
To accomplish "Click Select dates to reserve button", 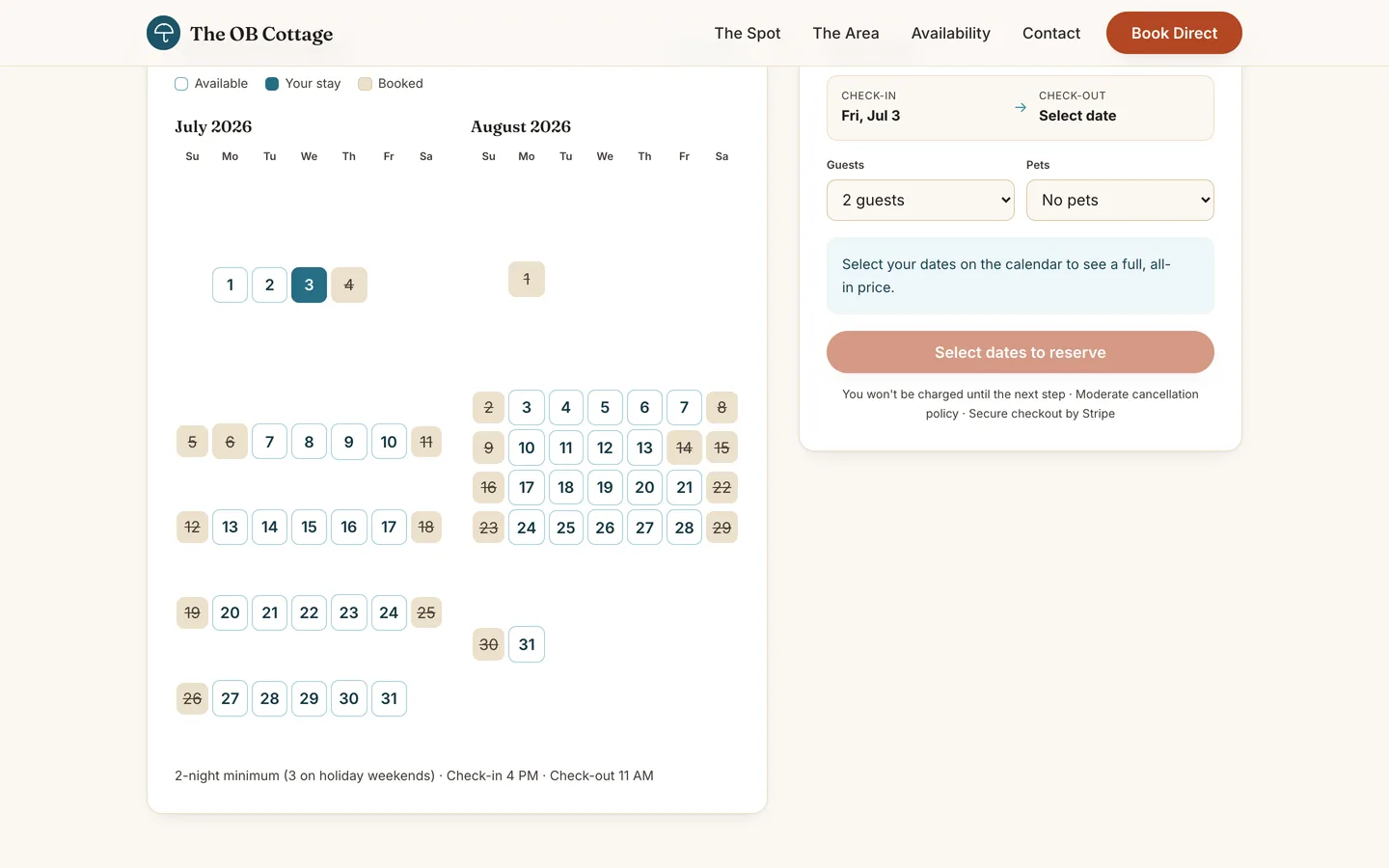I will pos(1021,352).
